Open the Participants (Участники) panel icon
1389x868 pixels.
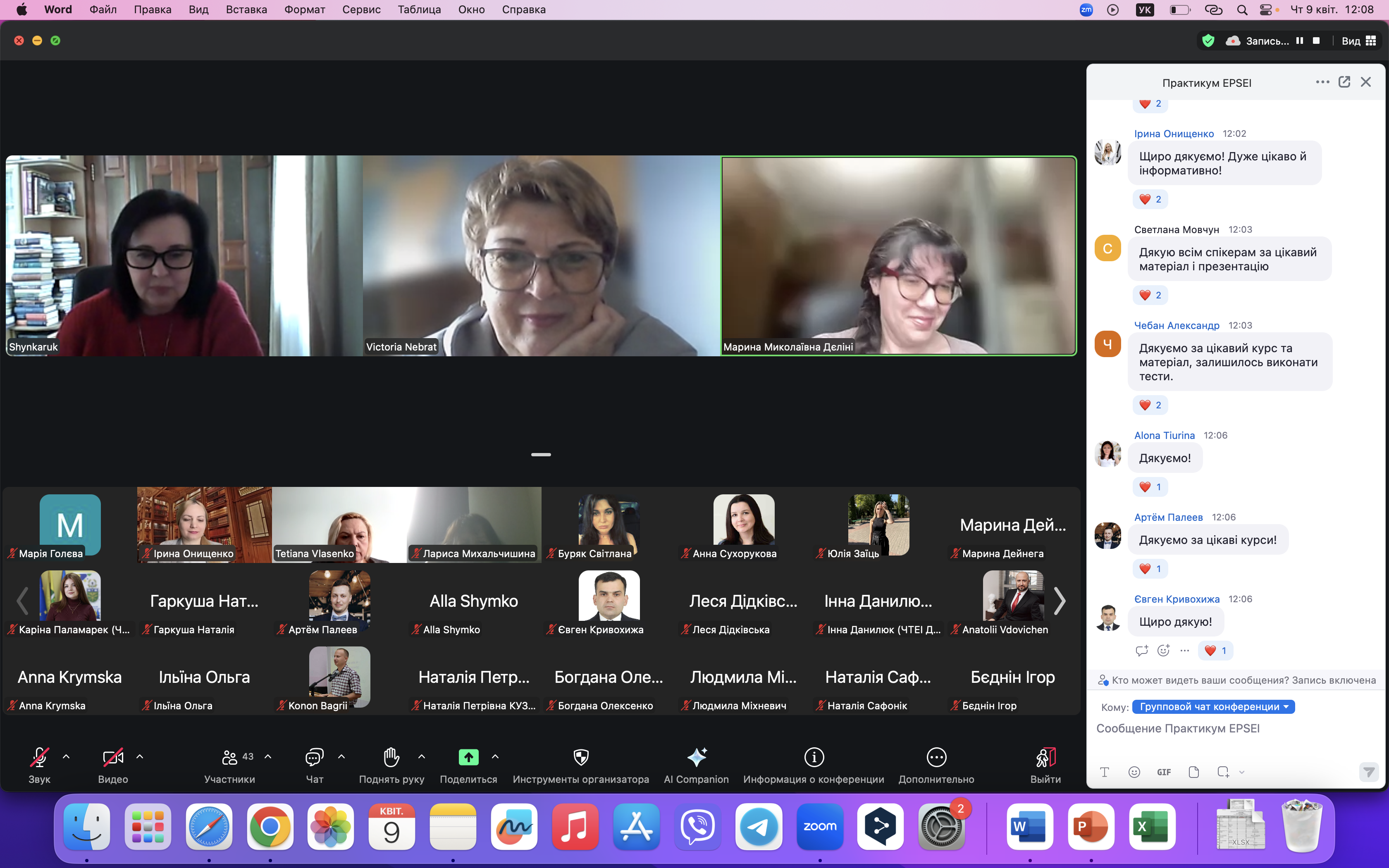pos(229,757)
